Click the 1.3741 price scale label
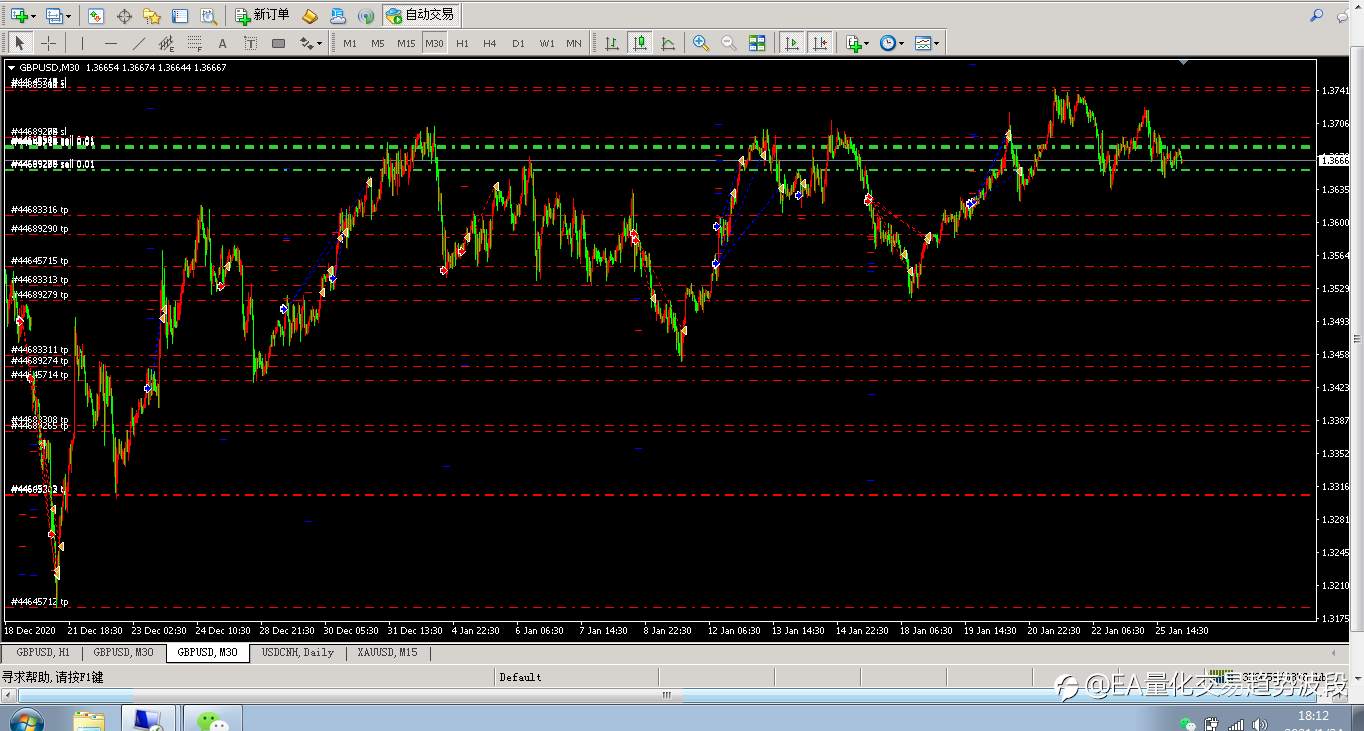The height and width of the screenshot is (731, 1364). pos(1335,90)
